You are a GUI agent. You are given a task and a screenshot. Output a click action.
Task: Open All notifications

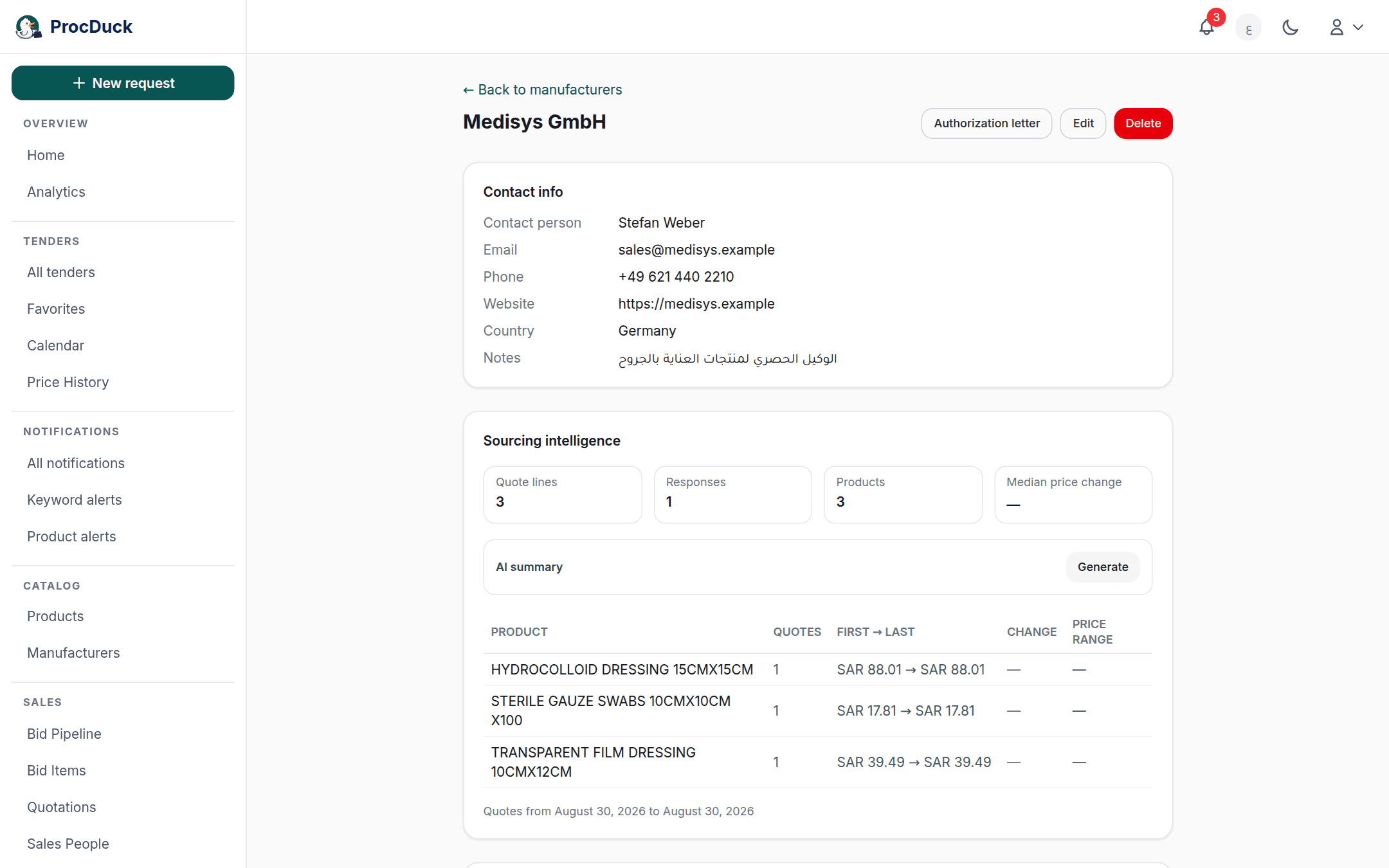coord(76,463)
